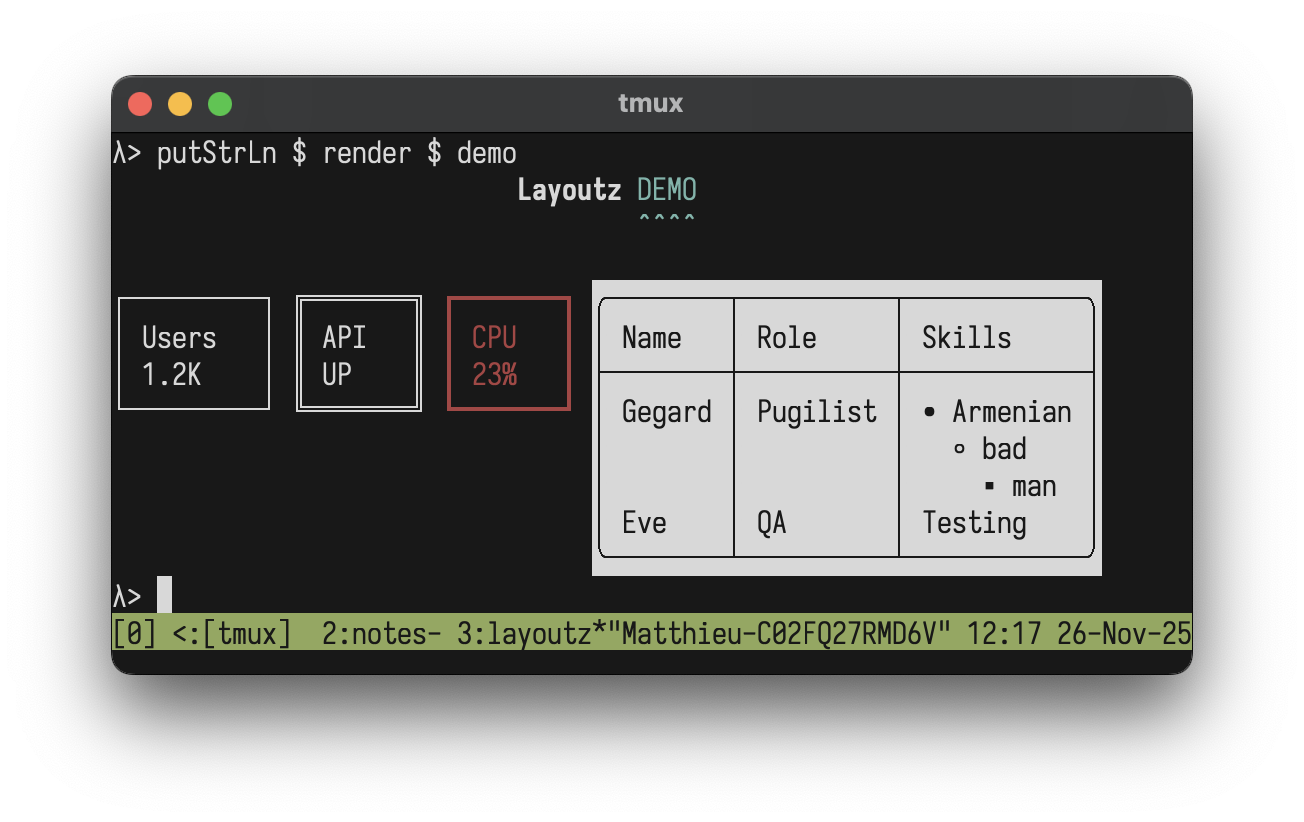Screen dimensions: 1304x822
Task: Click the nested 'bad' sub-bullet item
Action: (x=1003, y=449)
